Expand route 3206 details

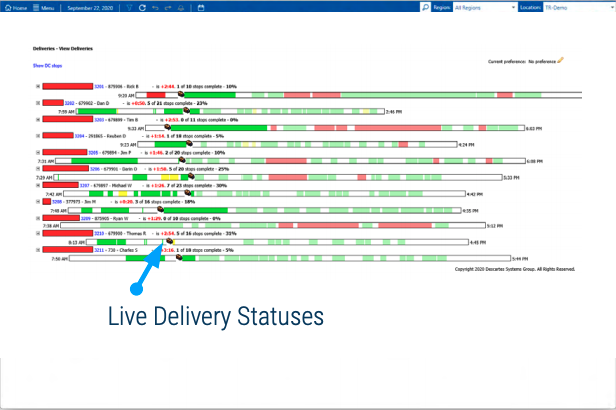38,168
